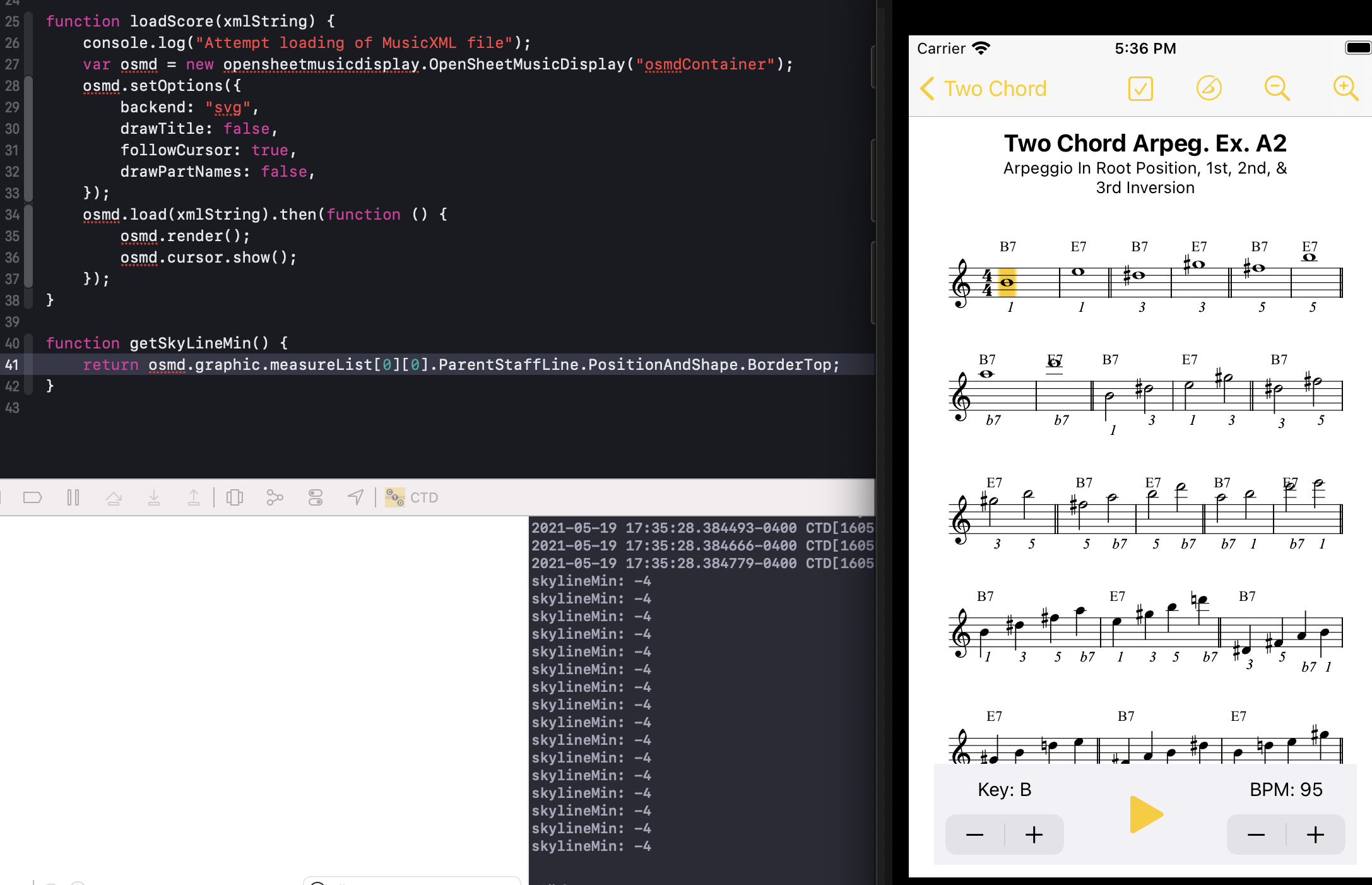Increase the BPM with the plus stepper
Viewport: 1372px width, 885px height.
1315,835
